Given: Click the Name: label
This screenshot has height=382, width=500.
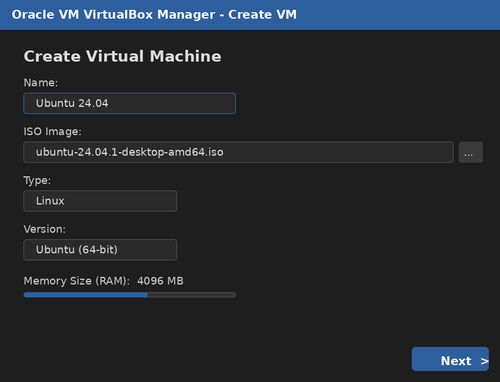Looking at the screenshot, I should [x=41, y=83].
